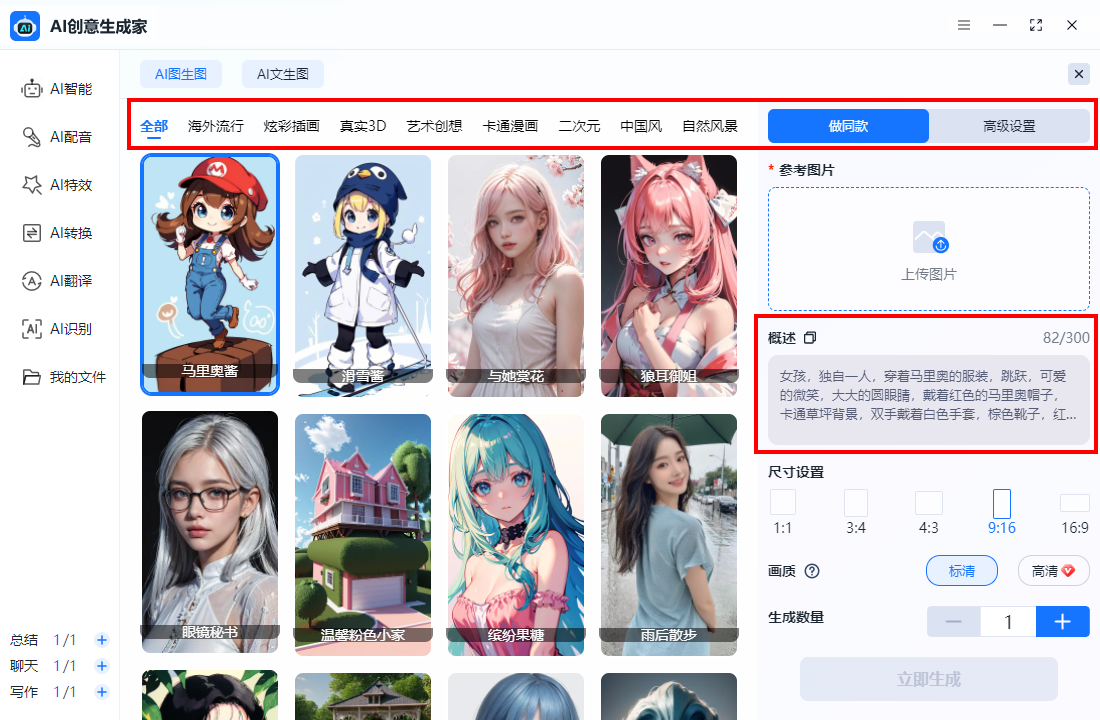The image size is (1100, 720).
Task: Choose the 1:1 aspect ratio
Action: coord(783,513)
